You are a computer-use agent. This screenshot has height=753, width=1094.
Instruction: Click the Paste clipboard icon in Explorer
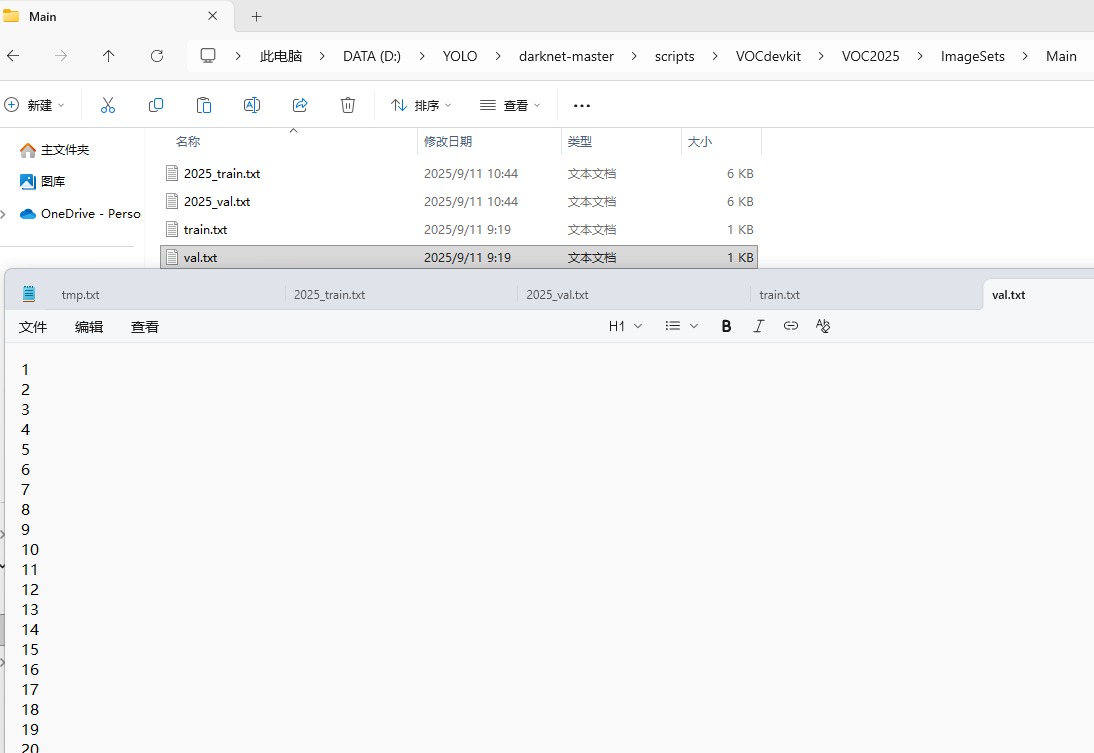click(x=204, y=105)
